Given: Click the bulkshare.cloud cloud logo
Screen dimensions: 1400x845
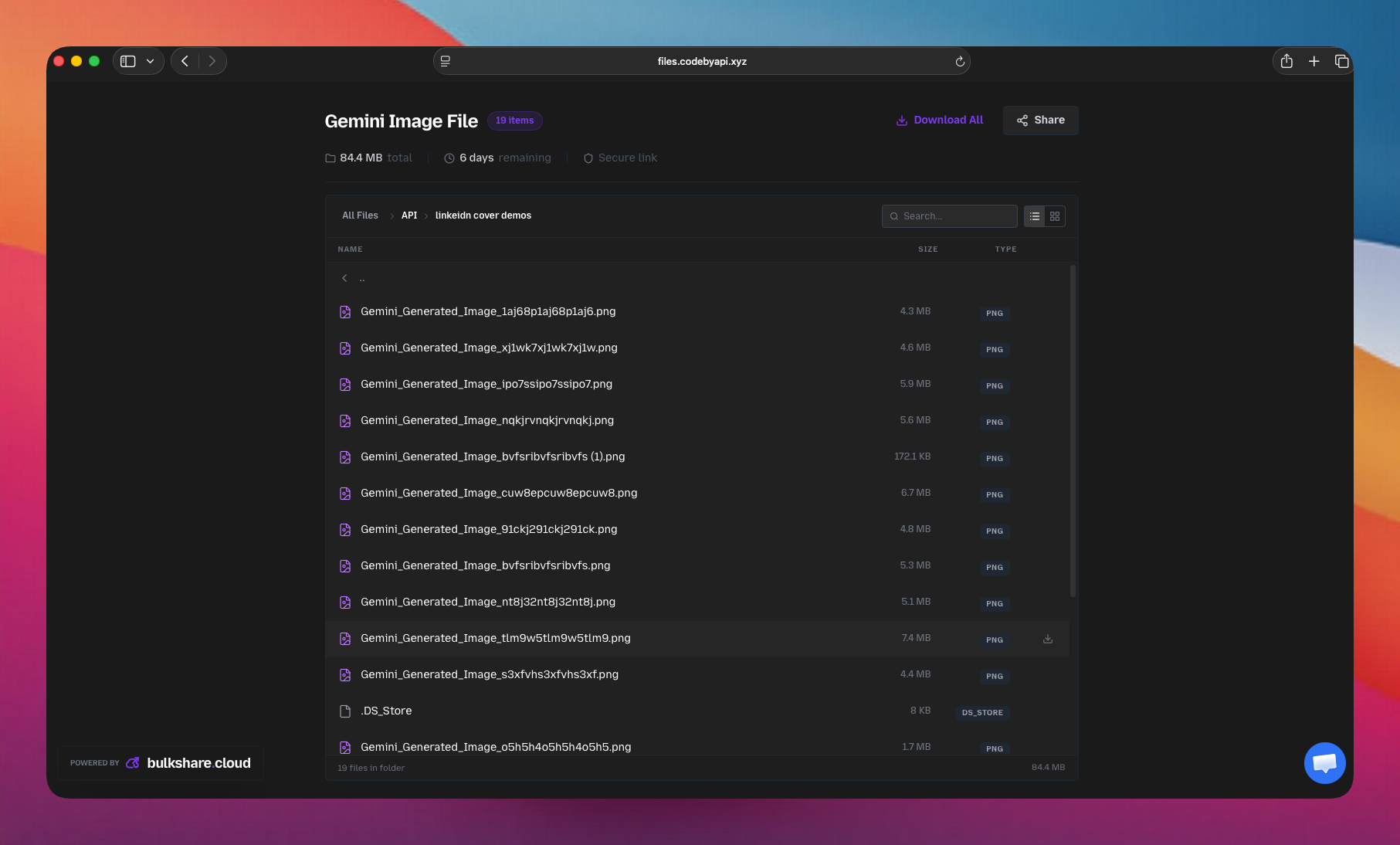Looking at the screenshot, I should click(x=132, y=762).
